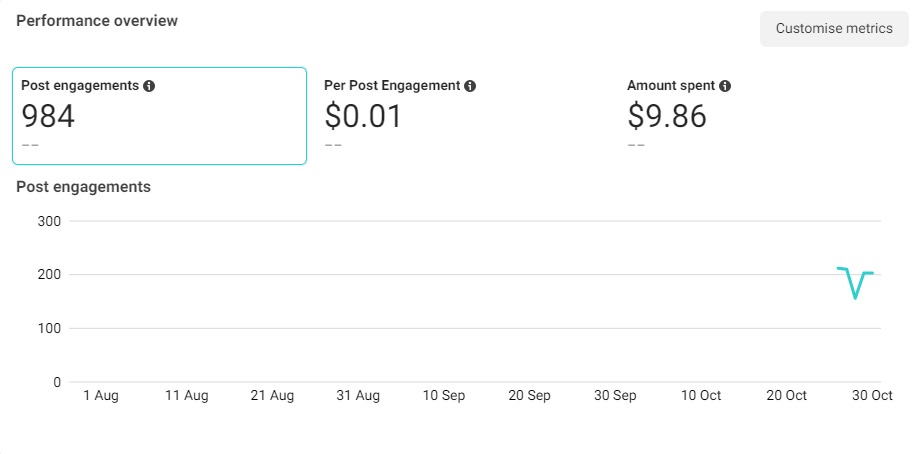Click the Post engagements chart title
Viewport: 924px width, 454px height.
tap(84, 187)
